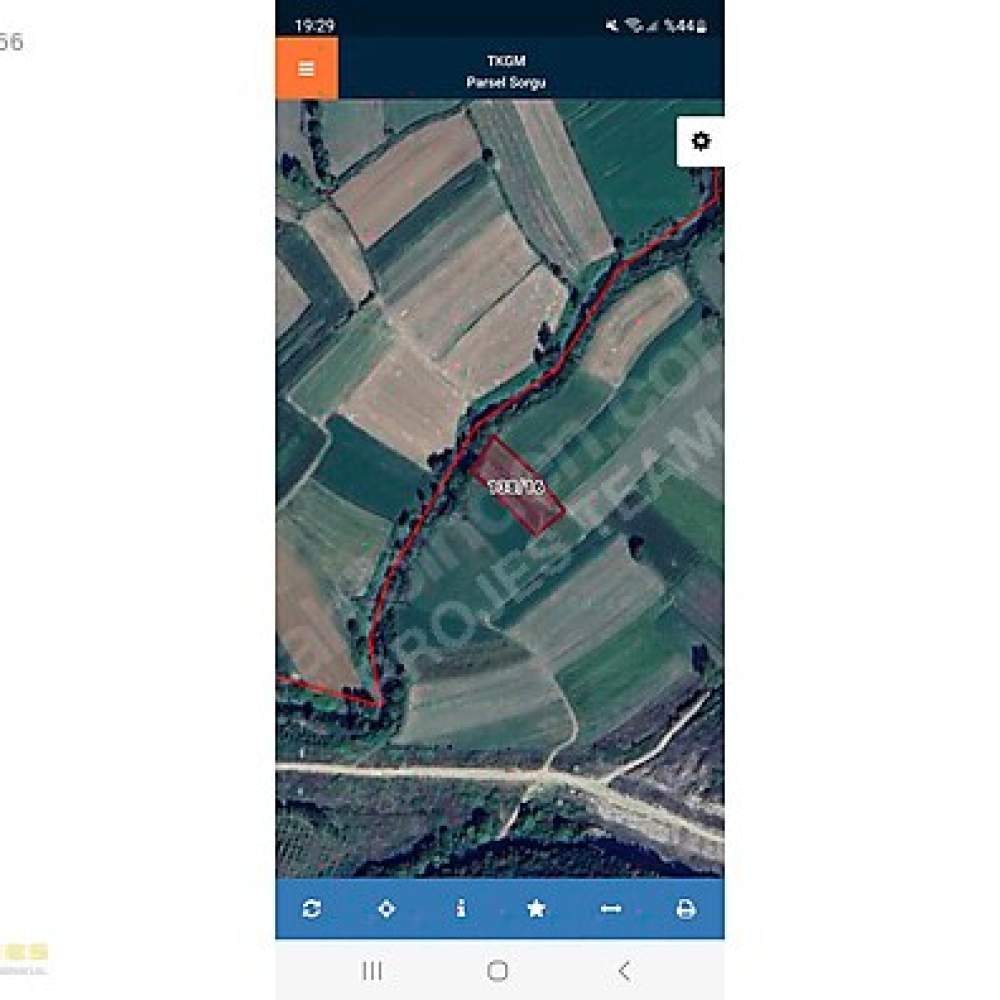Tap the status bar clock showing 19:29

314,26
